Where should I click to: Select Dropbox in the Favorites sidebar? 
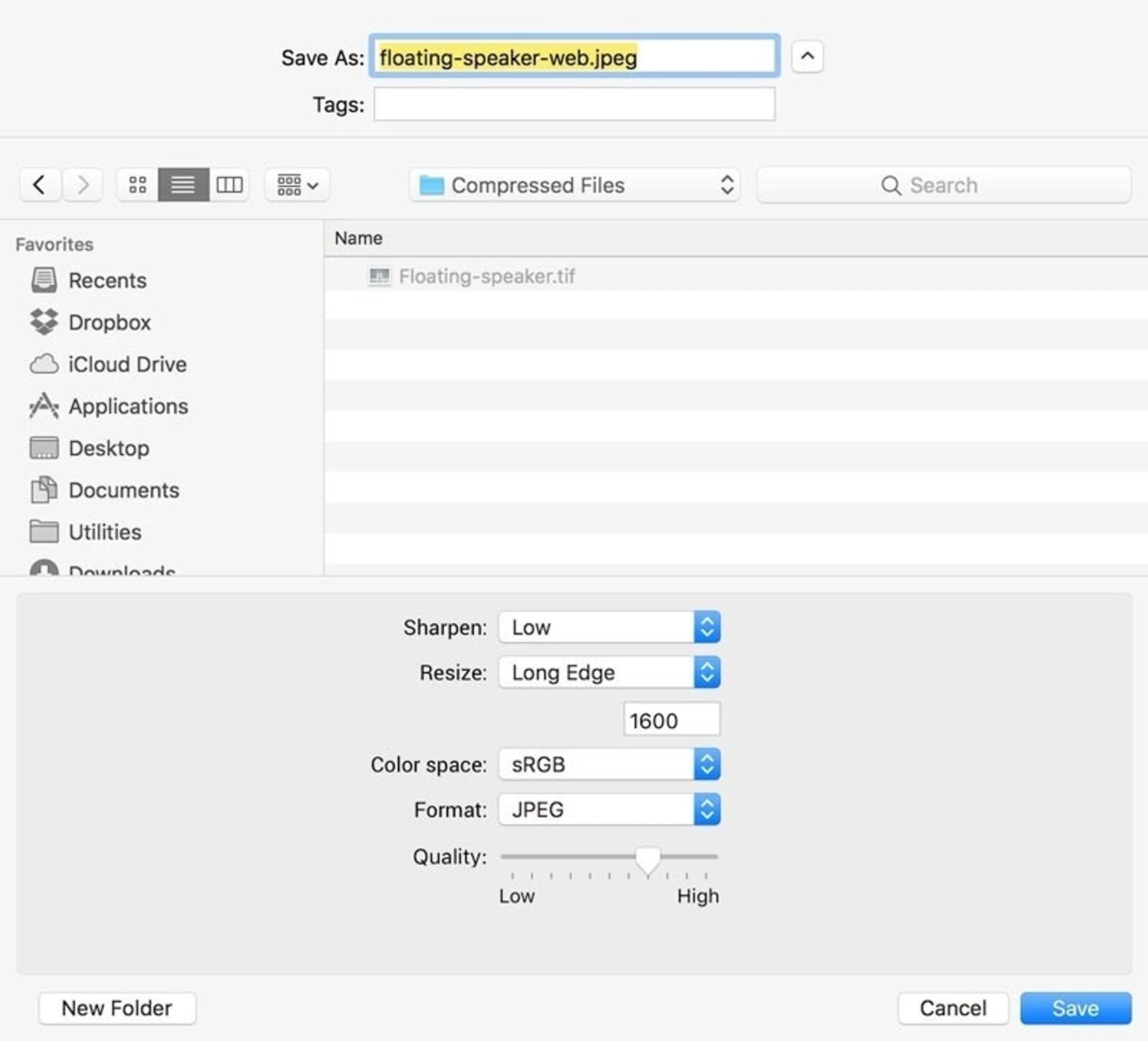click(109, 322)
